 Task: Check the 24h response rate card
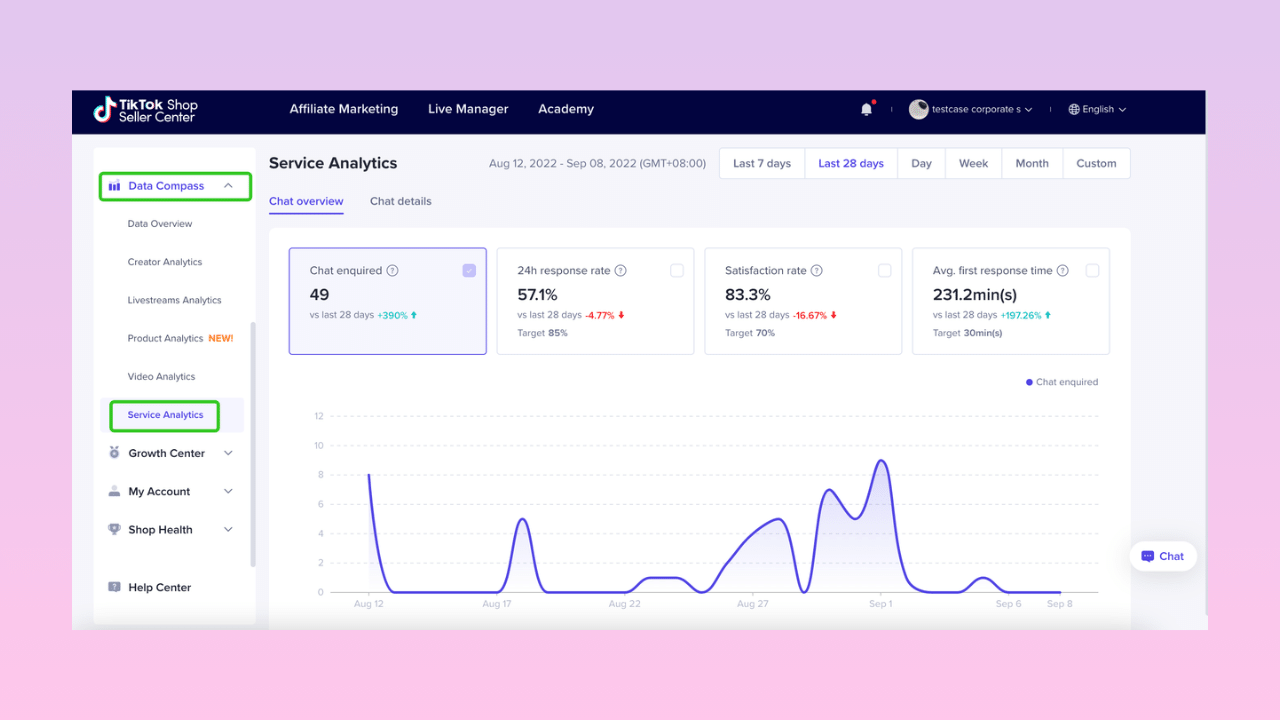tap(677, 270)
